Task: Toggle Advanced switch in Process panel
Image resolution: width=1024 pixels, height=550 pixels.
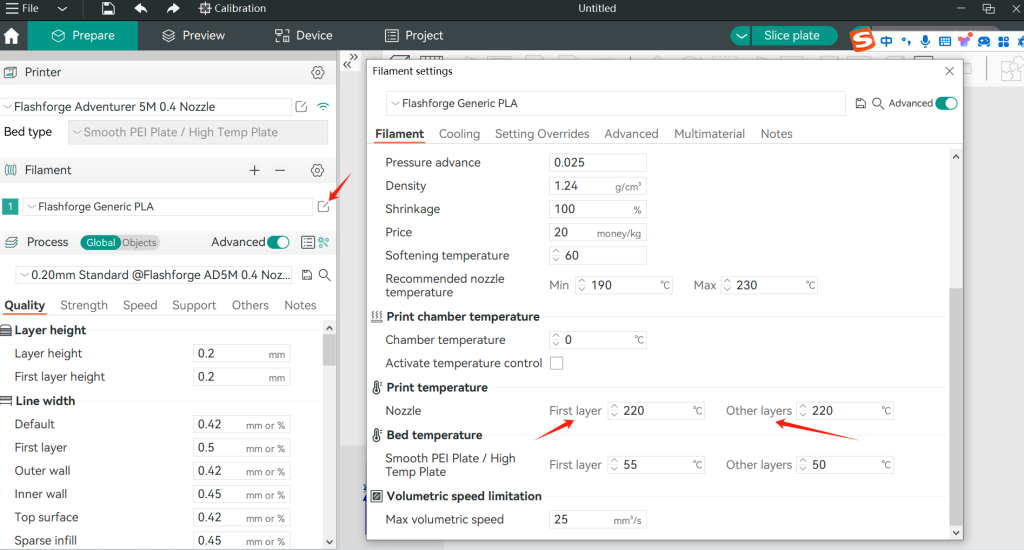Action: click(x=279, y=243)
